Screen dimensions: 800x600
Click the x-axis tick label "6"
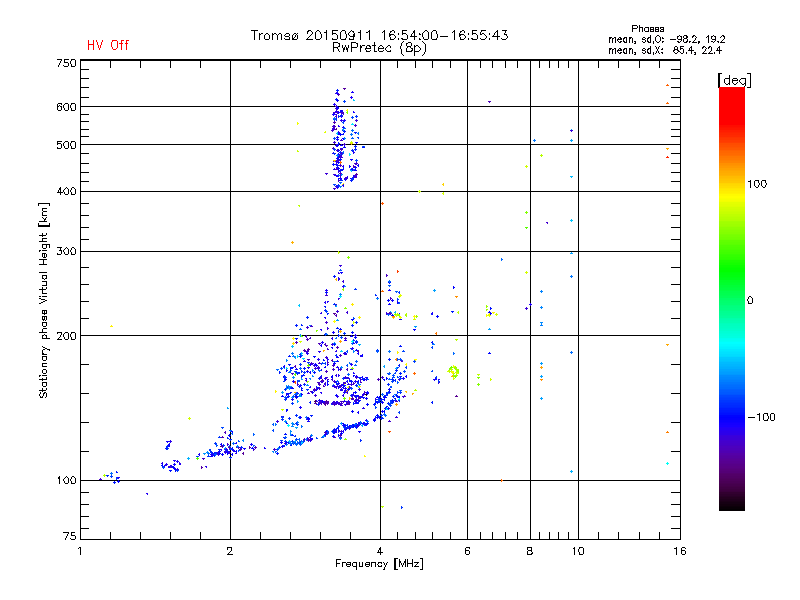tap(467, 551)
